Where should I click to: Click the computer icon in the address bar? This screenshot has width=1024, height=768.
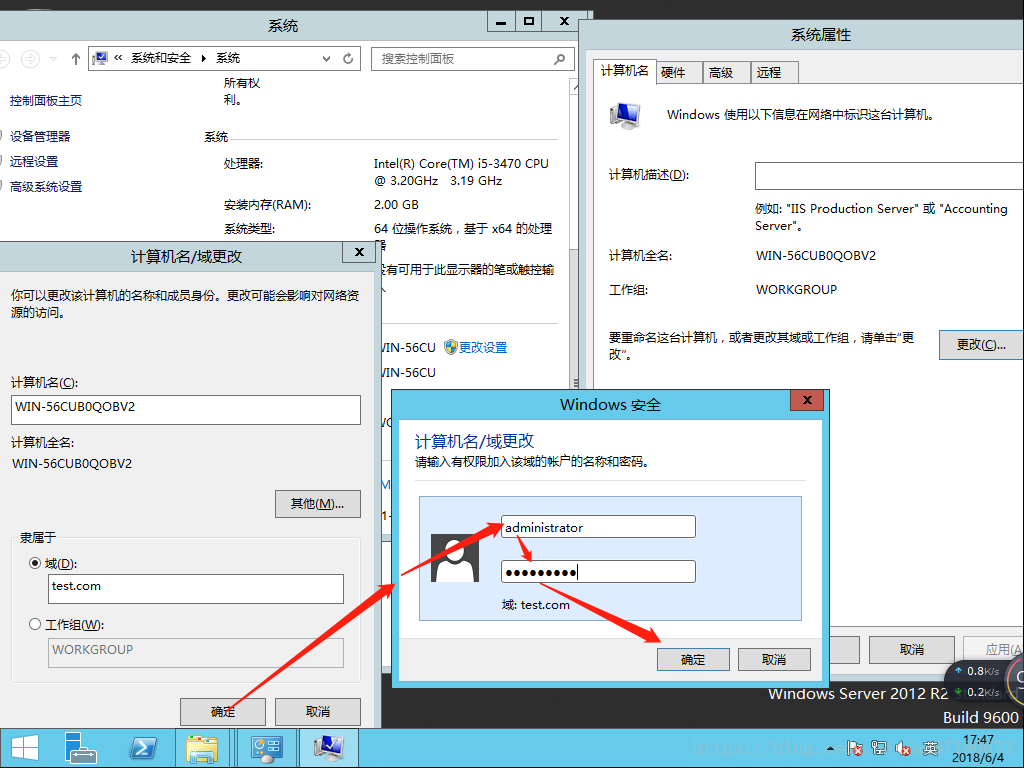coord(100,59)
